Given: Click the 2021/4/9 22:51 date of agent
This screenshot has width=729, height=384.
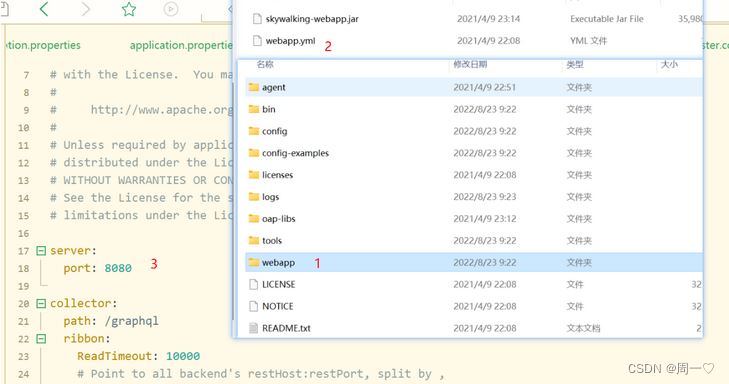Looking at the screenshot, I should coord(484,87).
